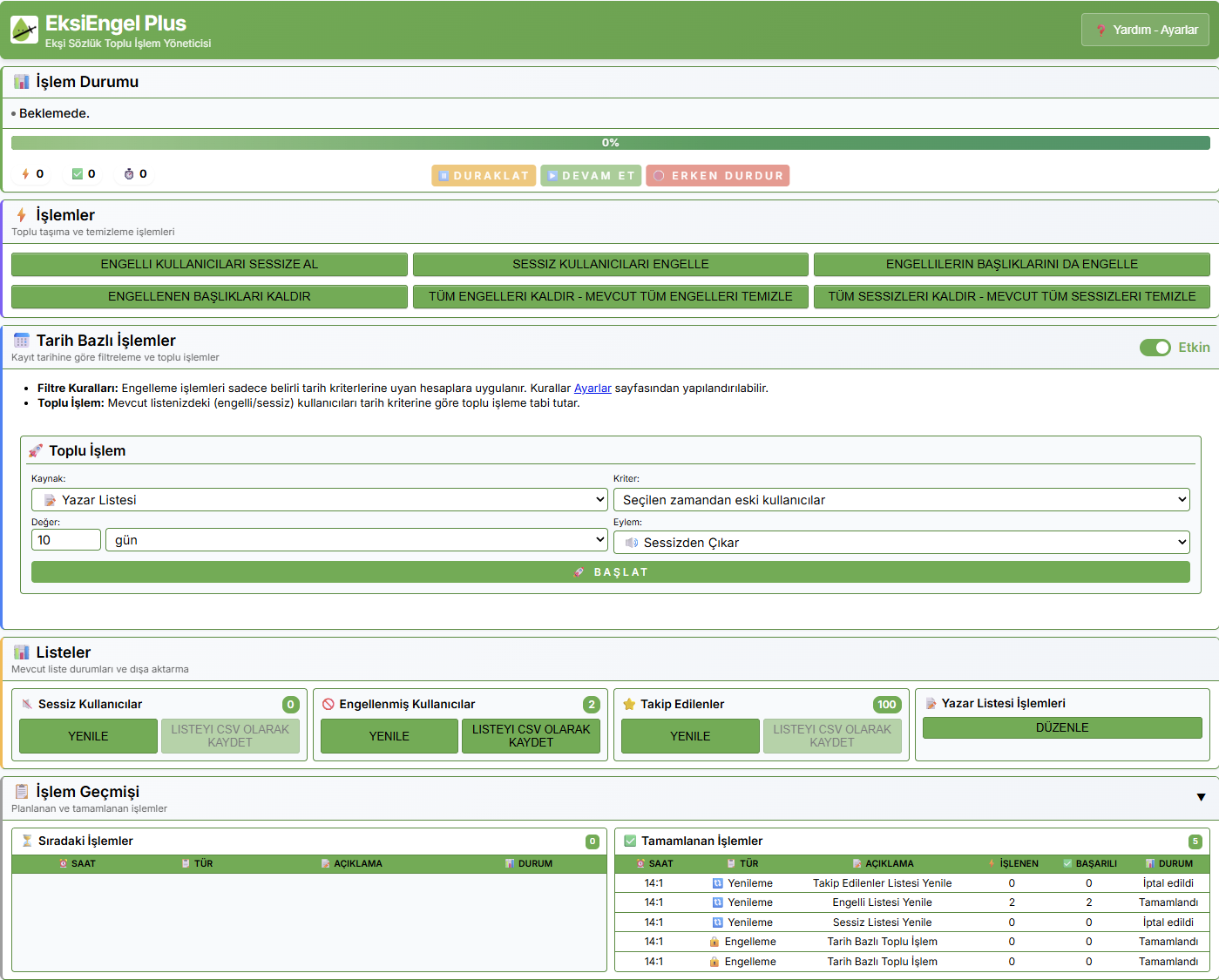
Task: Save Engellenmiş Kullanıcılar list as CSV
Action: pos(532,736)
